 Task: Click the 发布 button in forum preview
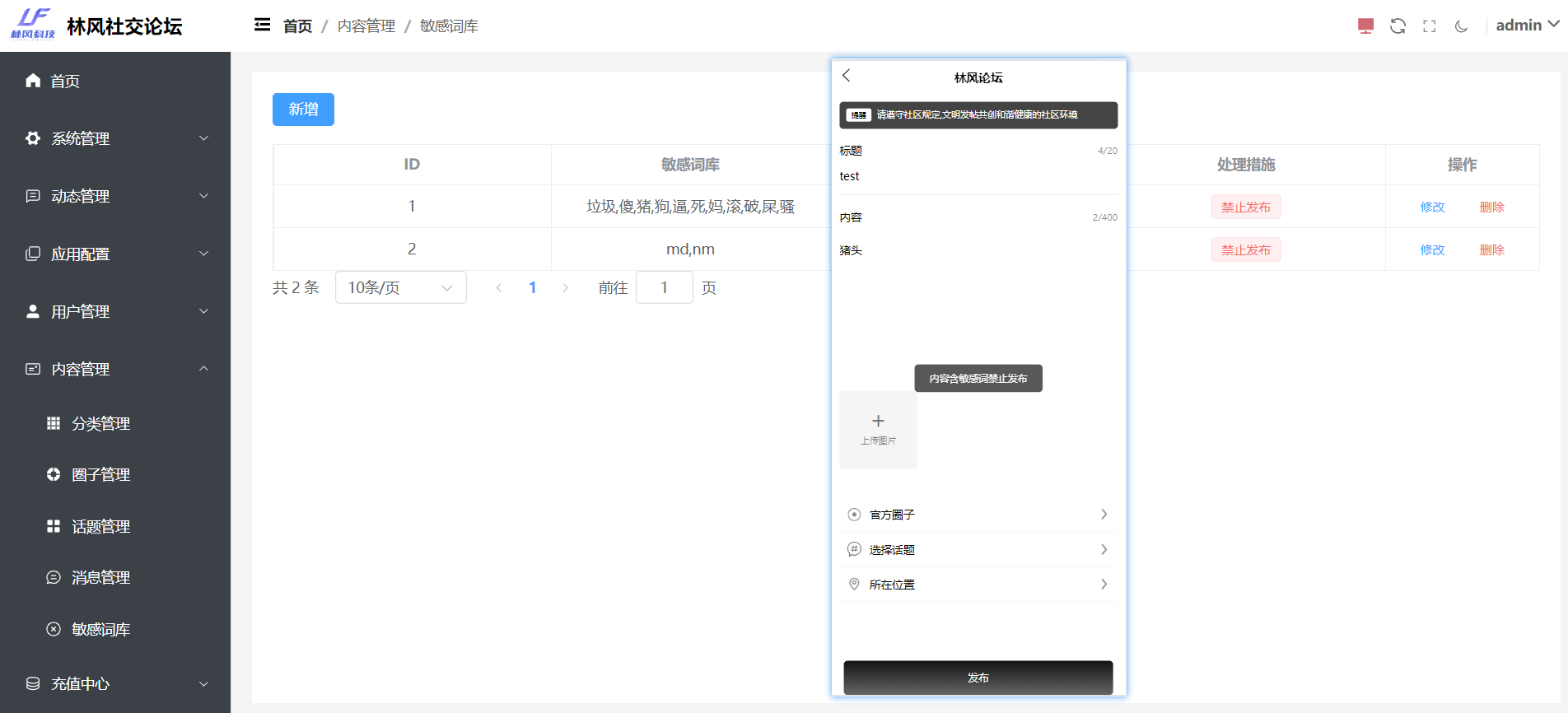click(x=978, y=678)
